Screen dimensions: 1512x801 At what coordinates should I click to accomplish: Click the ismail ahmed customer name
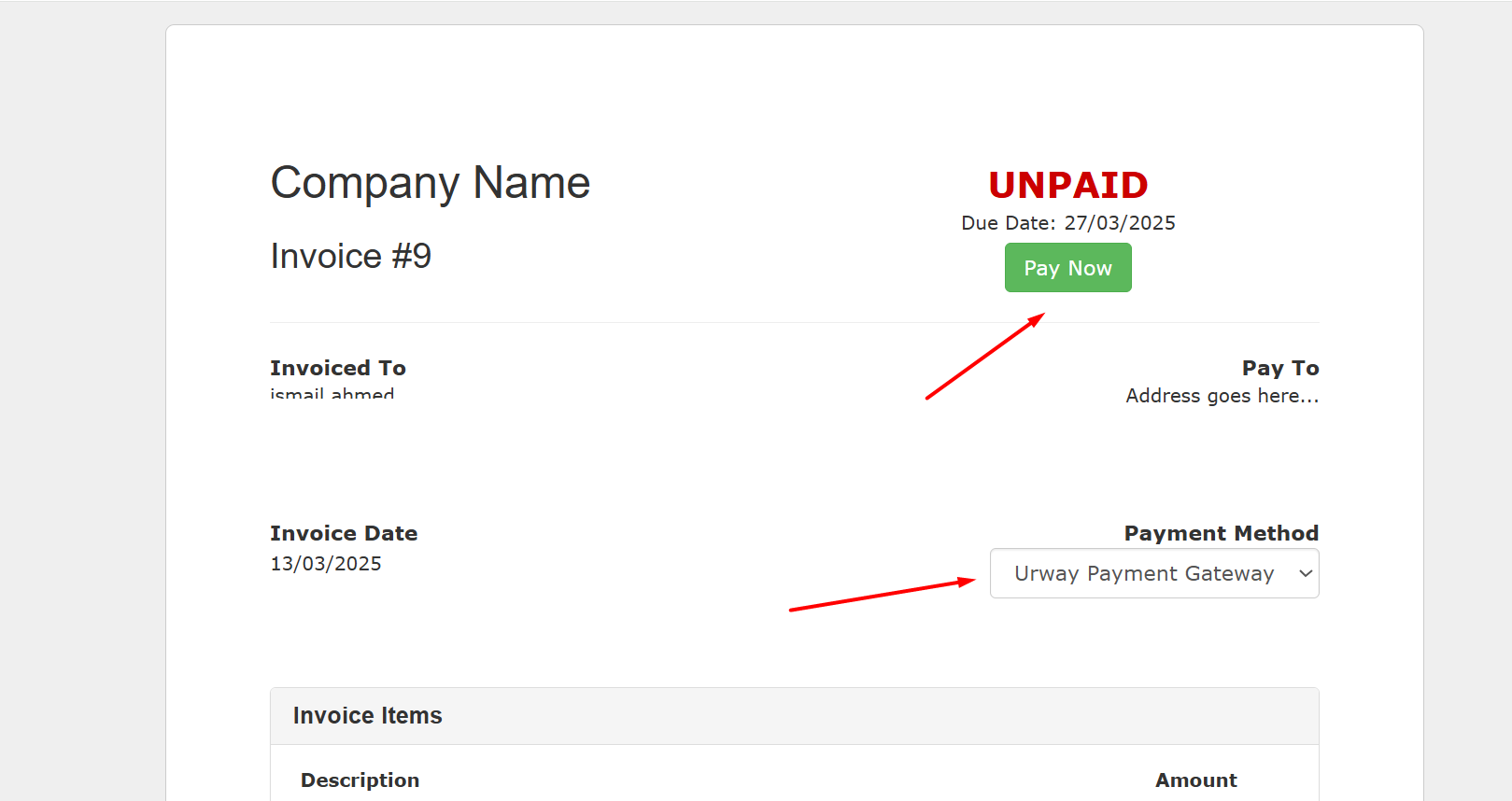click(332, 393)
